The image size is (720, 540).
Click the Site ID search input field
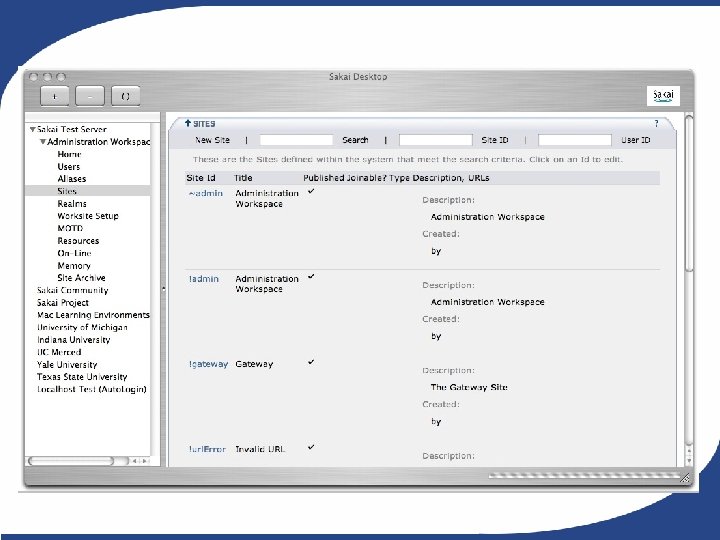pos(435,140)
